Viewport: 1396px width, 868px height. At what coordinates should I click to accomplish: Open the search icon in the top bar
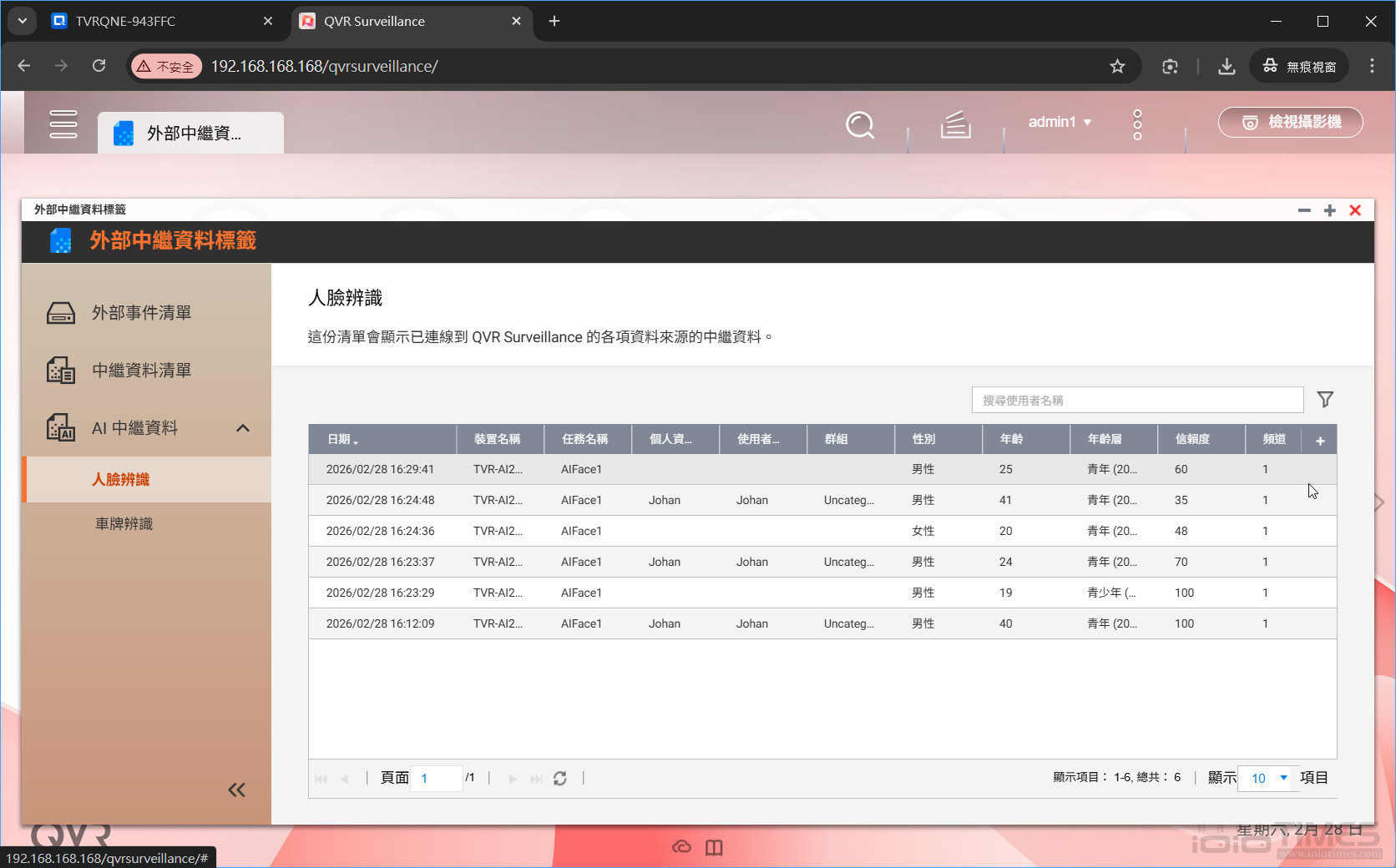pyautogui.click(x=859, y=125)
